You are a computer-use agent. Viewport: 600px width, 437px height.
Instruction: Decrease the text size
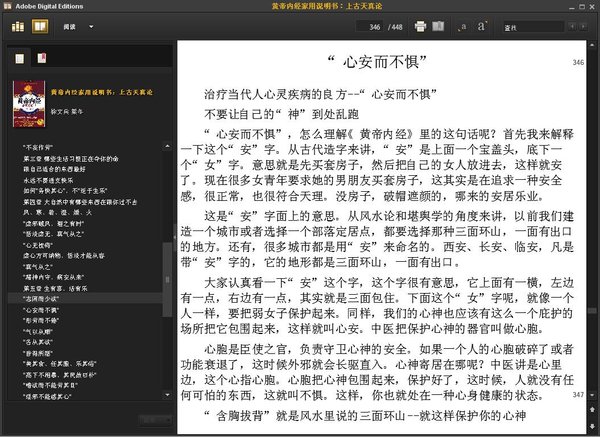point(463,26)
